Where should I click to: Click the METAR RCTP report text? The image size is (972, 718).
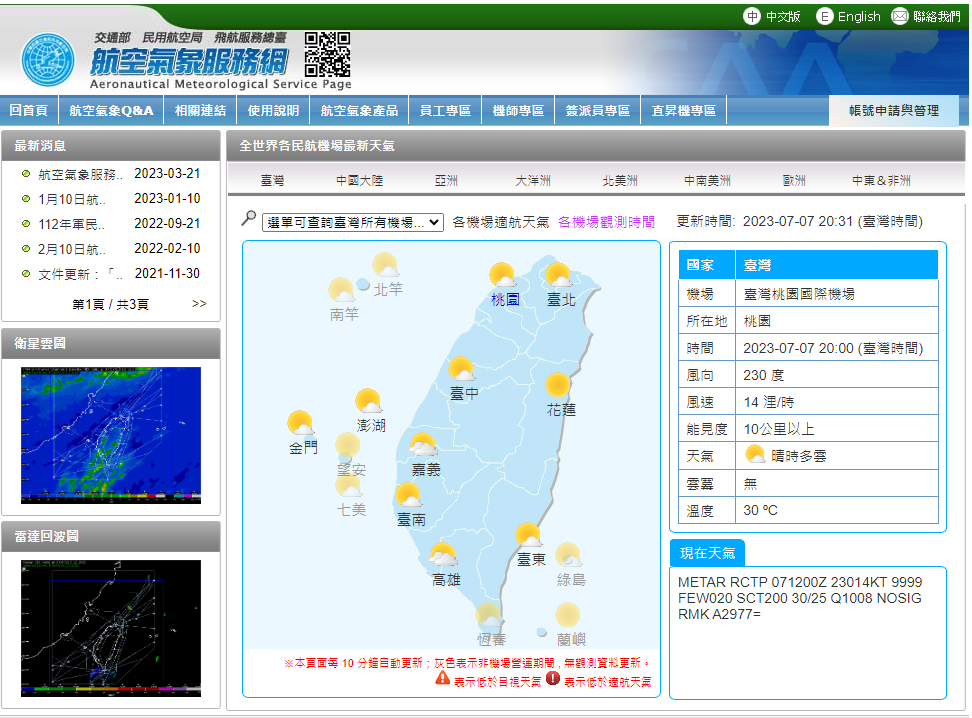click(x=800, y=598)
